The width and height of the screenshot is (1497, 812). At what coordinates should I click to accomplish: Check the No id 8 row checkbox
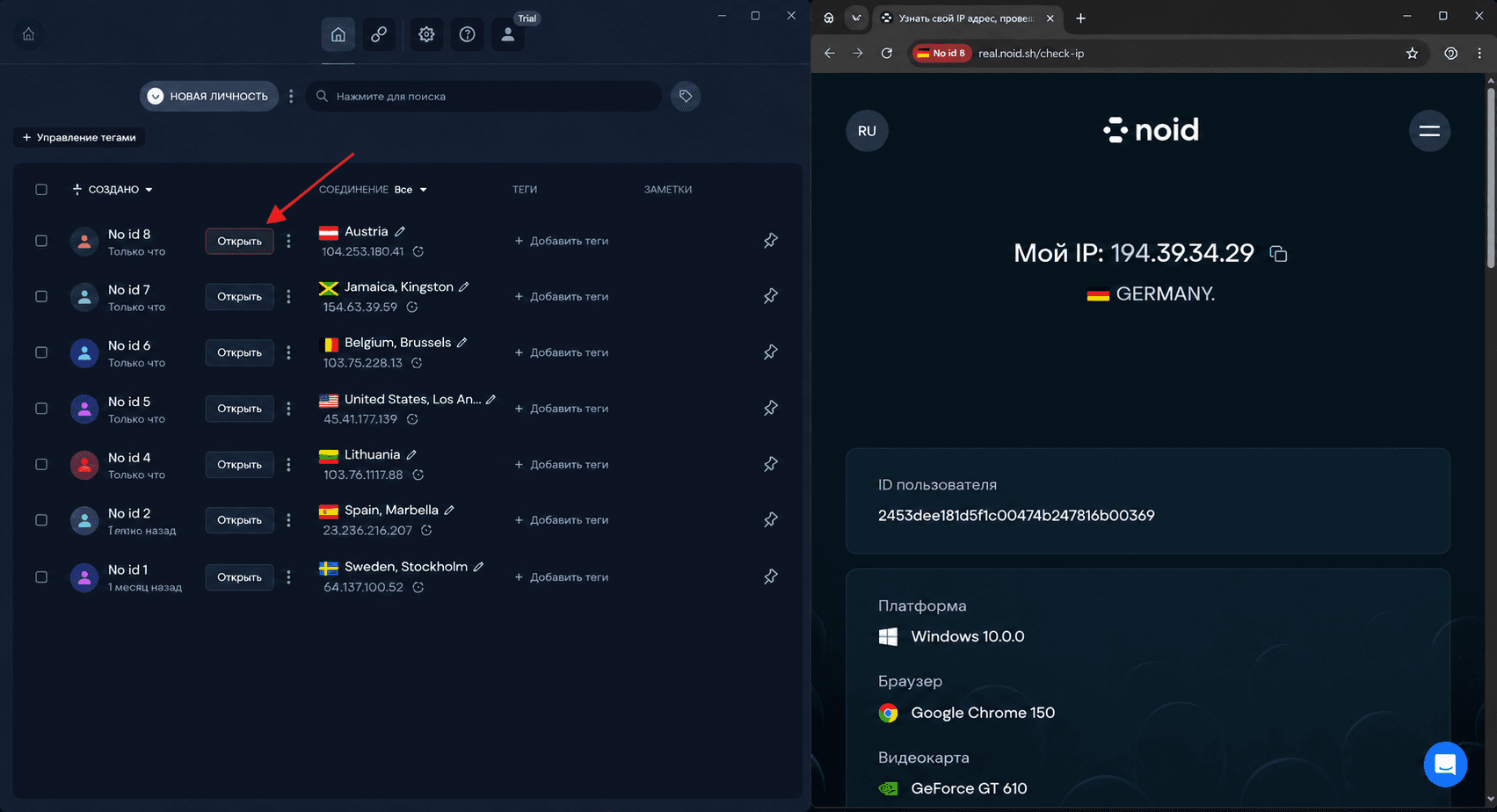click(x=41, y=240)
